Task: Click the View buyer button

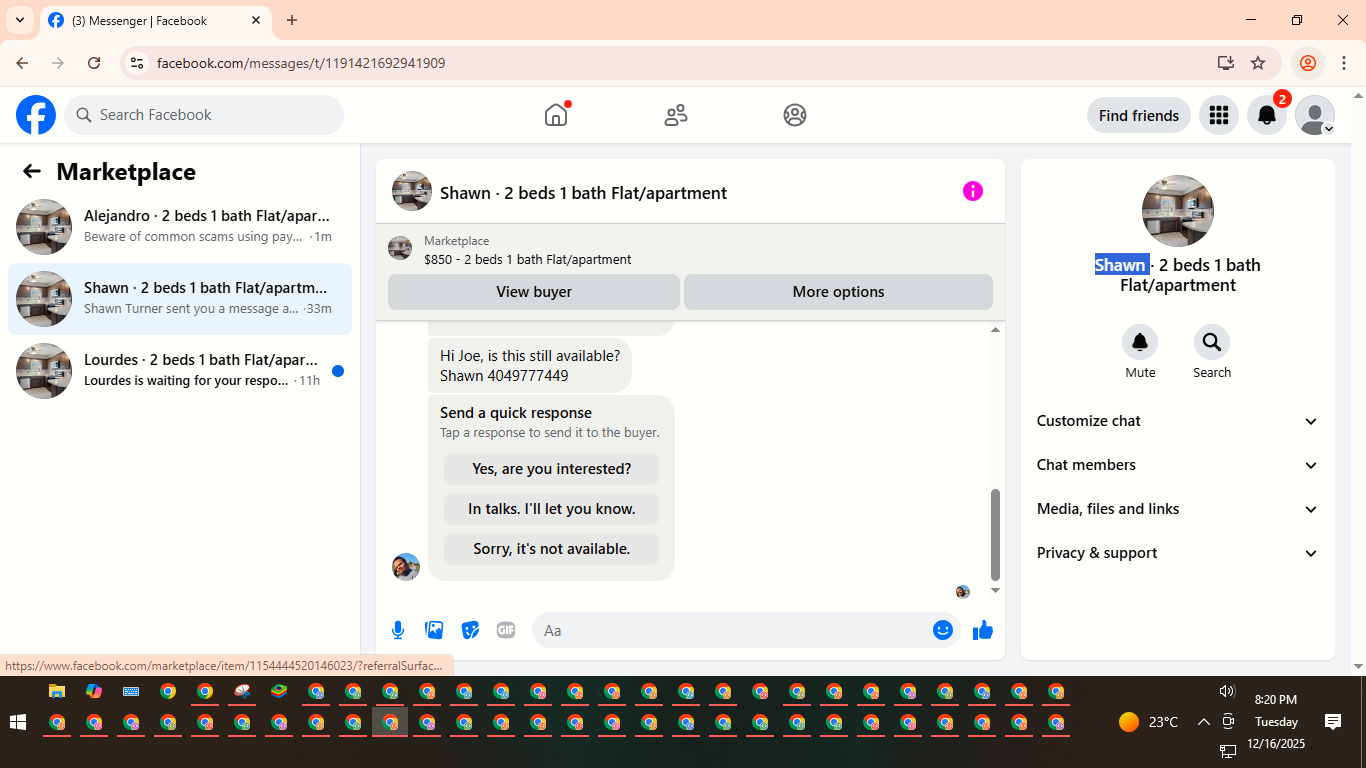Action: [x=534, y=292]
